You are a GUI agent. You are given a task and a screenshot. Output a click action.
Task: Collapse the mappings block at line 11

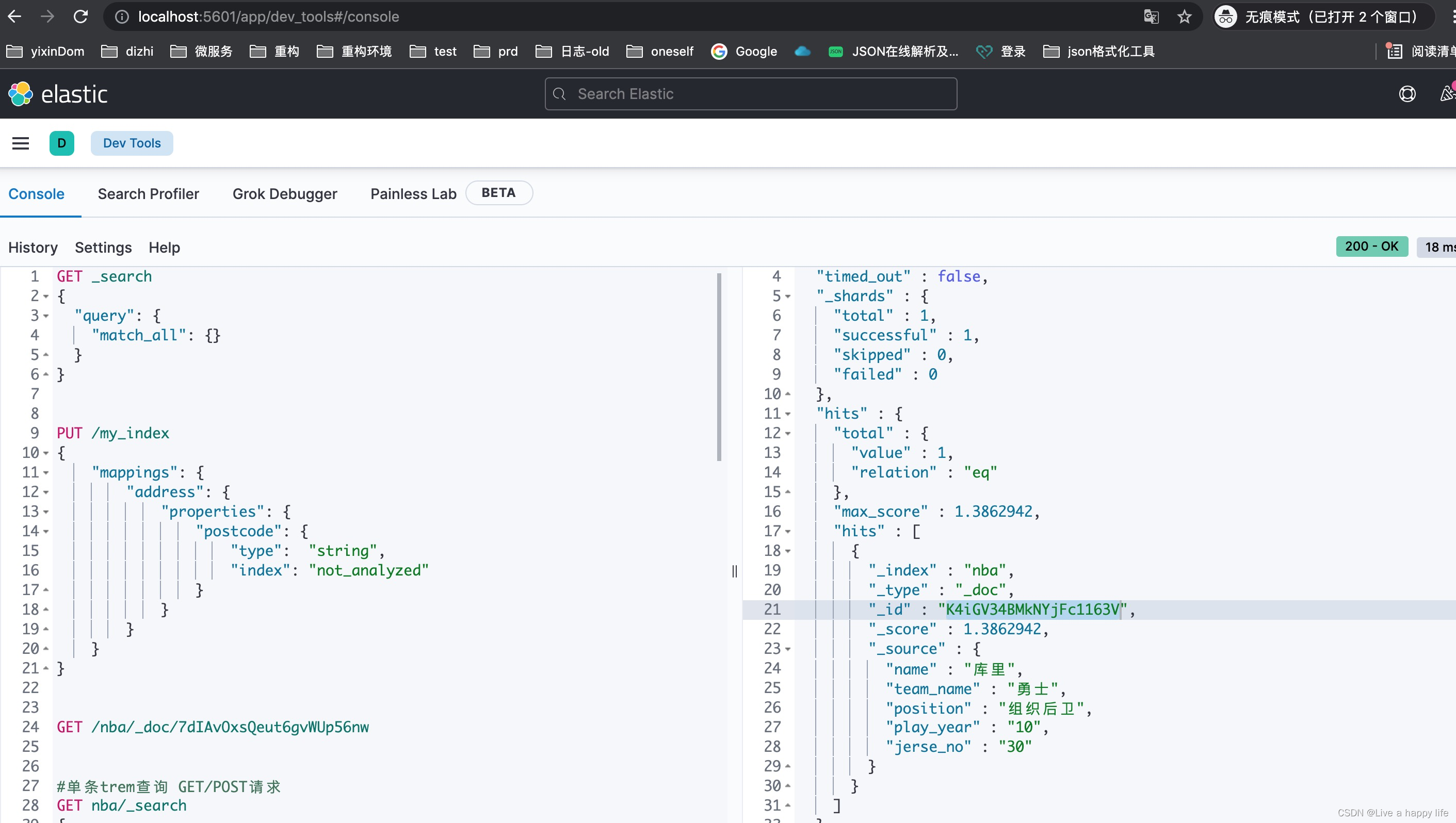click(46, 472)
